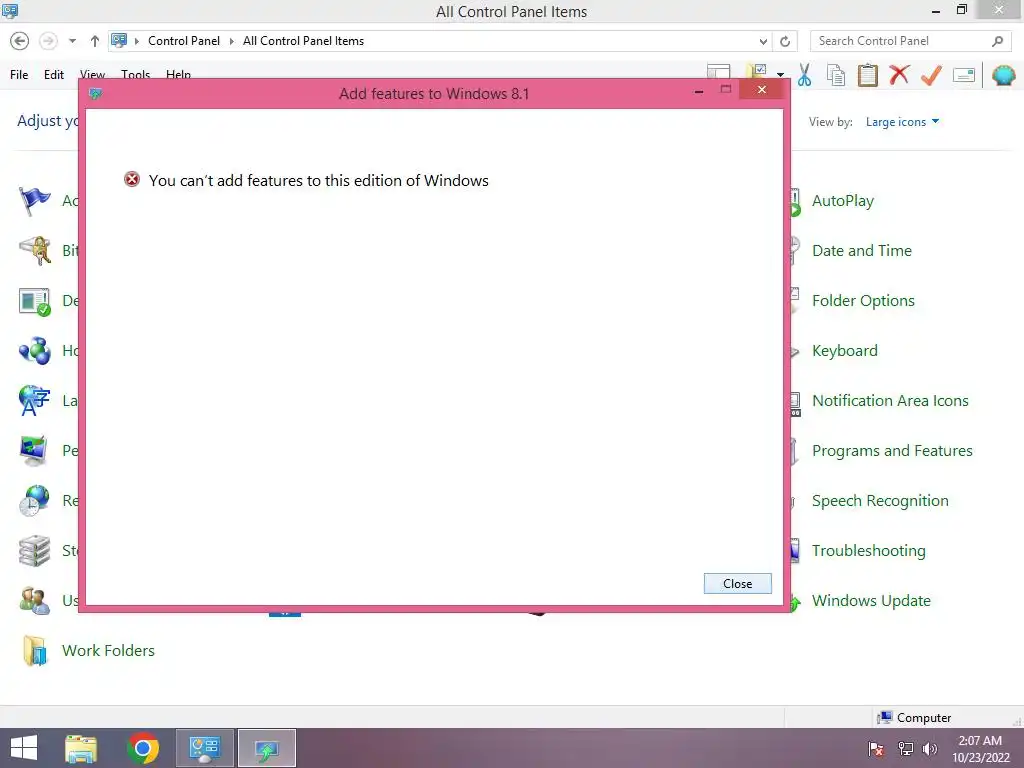The width and height of the screenshot is (1024, 768).
Task: Click the User Accounts people icon
Action: point(35,601)
